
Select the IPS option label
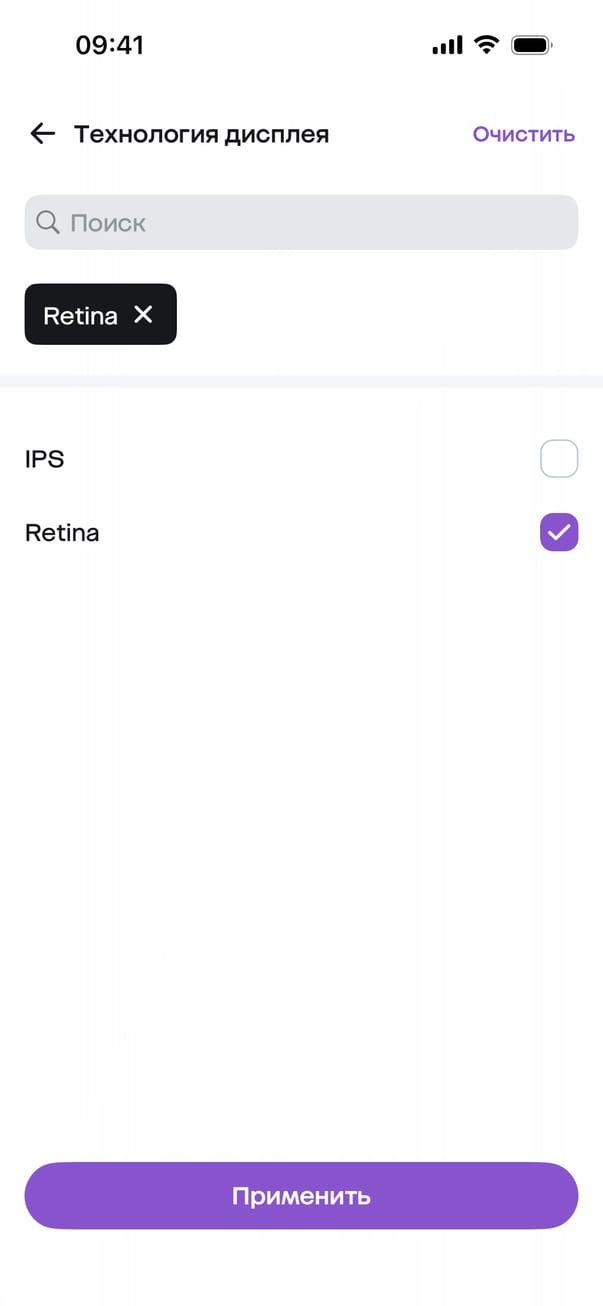coord(45,459)
